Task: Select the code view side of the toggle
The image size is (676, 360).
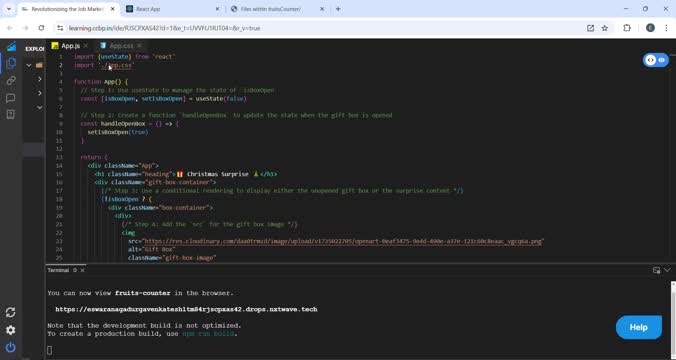Action: pos(651,60)
